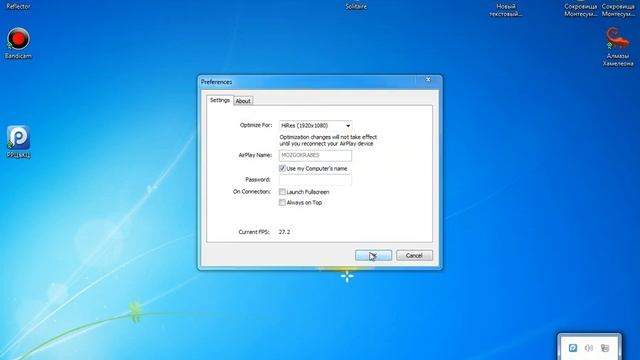Click the Optimization changes notice text
The image size is (640, 360).
tap(328, 140)
